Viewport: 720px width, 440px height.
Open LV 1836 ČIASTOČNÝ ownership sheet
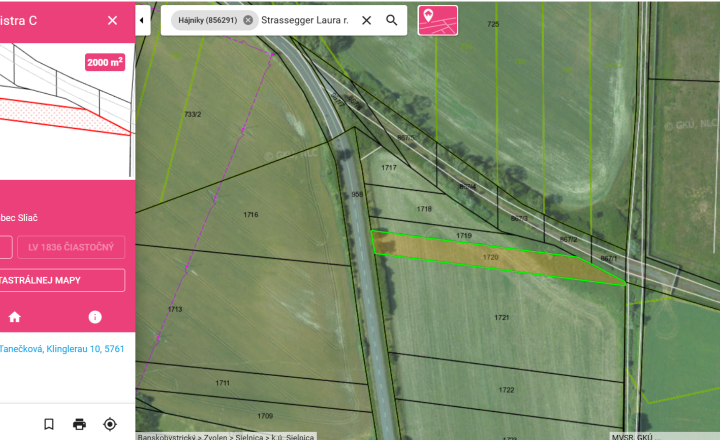(71, 247)
